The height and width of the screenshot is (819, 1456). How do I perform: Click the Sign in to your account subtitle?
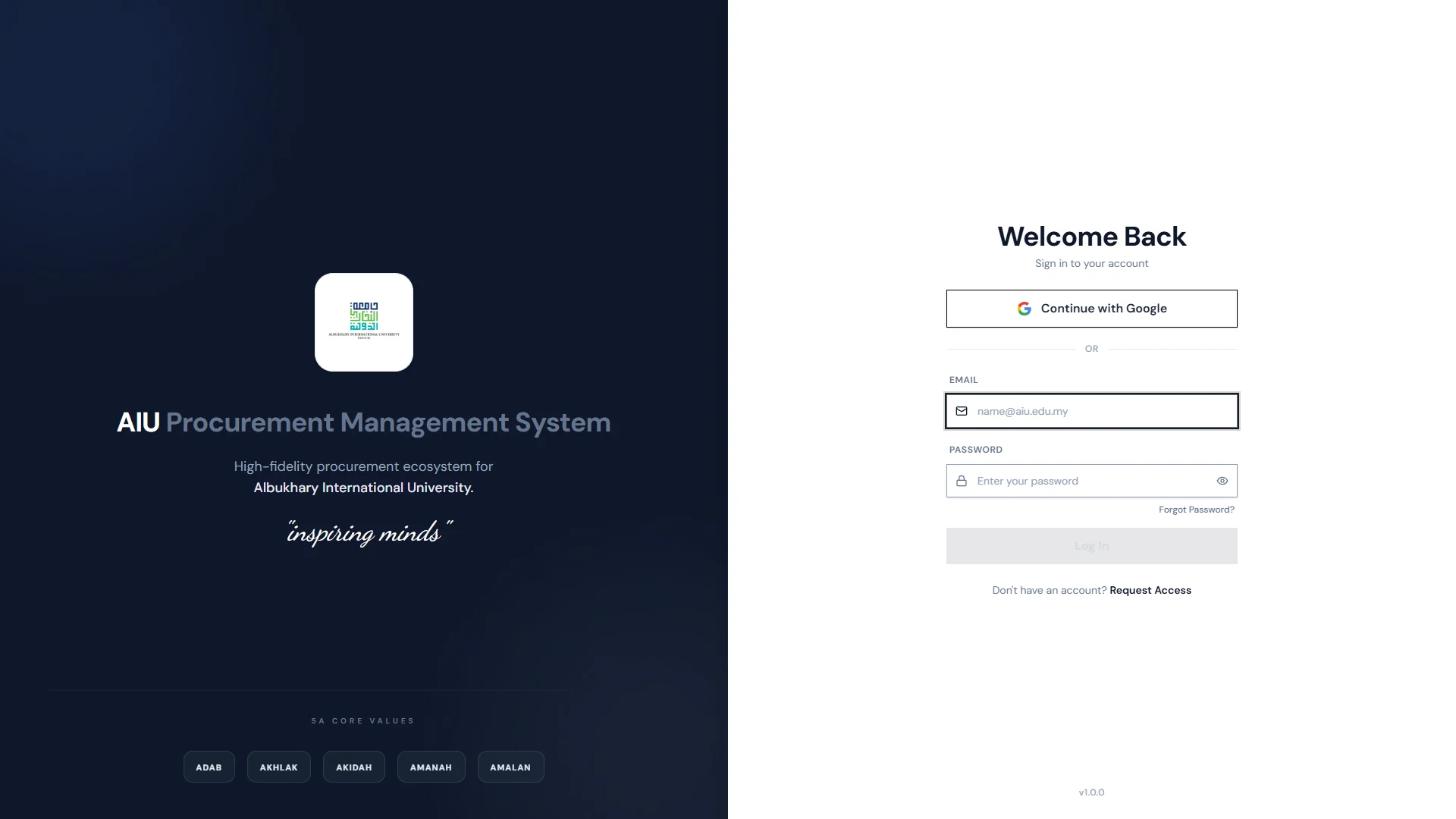[x=1092, y=264]
